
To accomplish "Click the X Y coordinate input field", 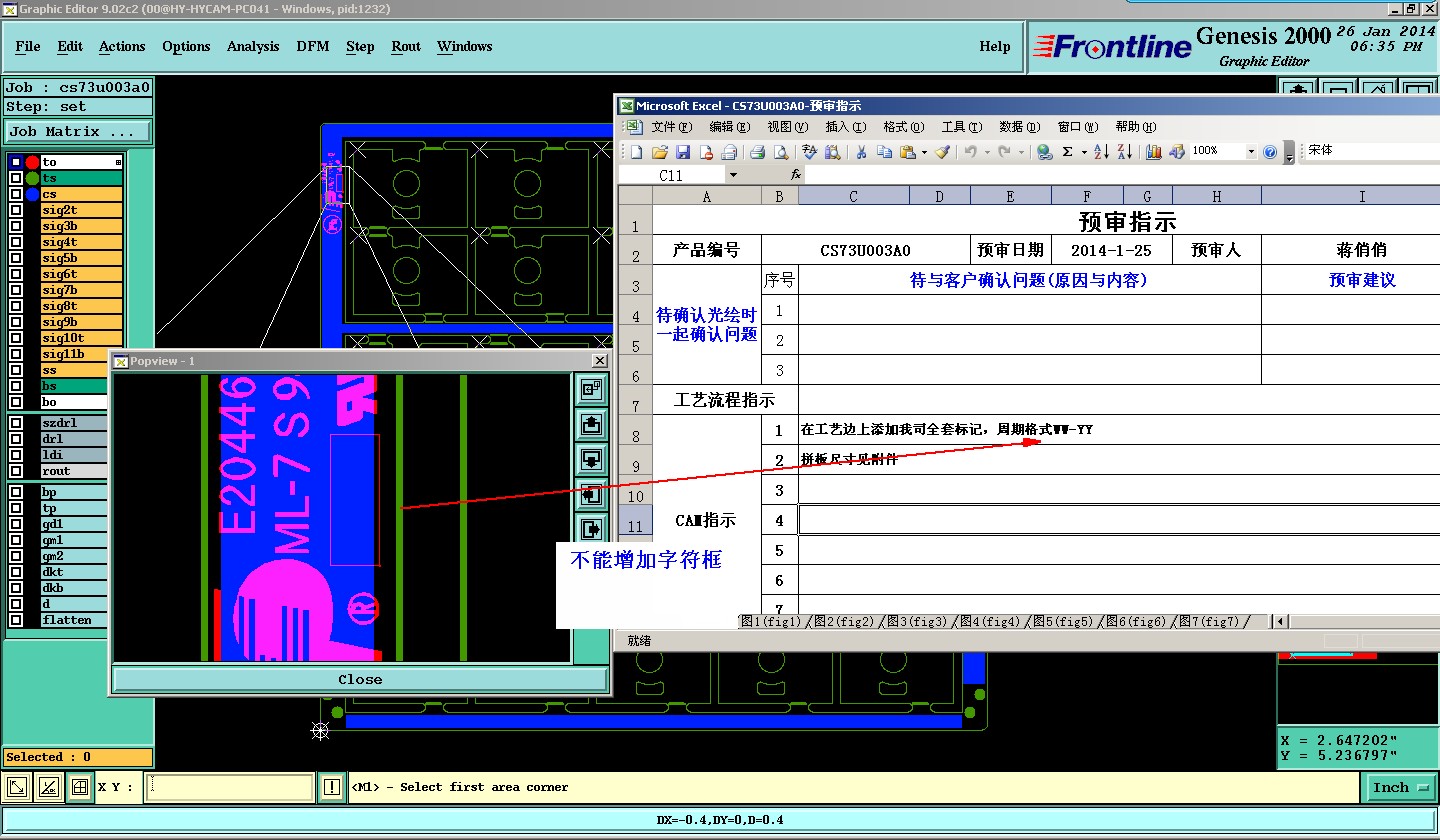I will (x=230, y=788).
